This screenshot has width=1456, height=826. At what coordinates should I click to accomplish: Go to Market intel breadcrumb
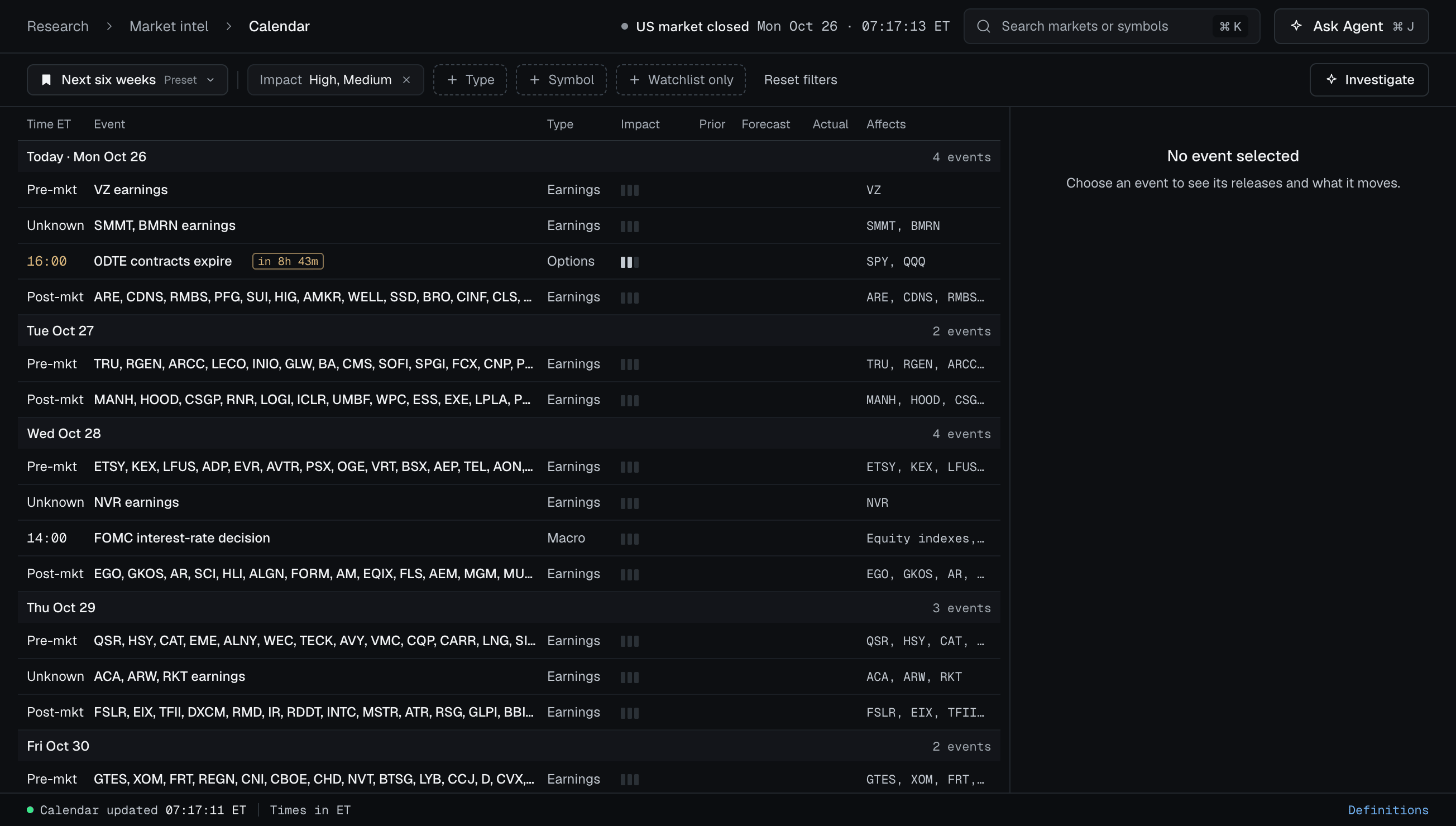click(x=169, y=26)
